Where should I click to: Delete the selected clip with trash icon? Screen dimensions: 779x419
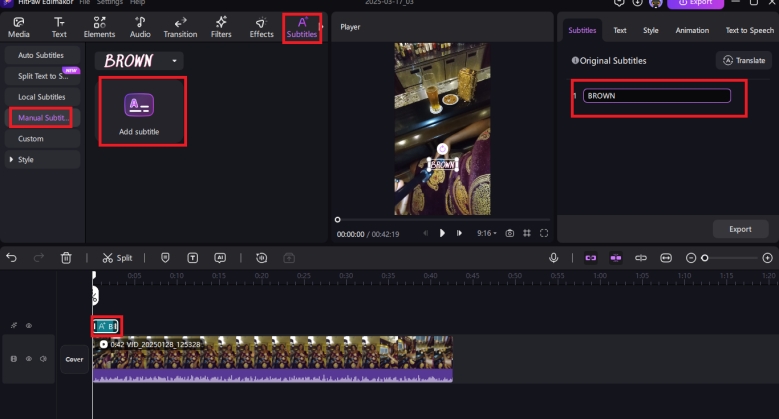click(66, 257)
